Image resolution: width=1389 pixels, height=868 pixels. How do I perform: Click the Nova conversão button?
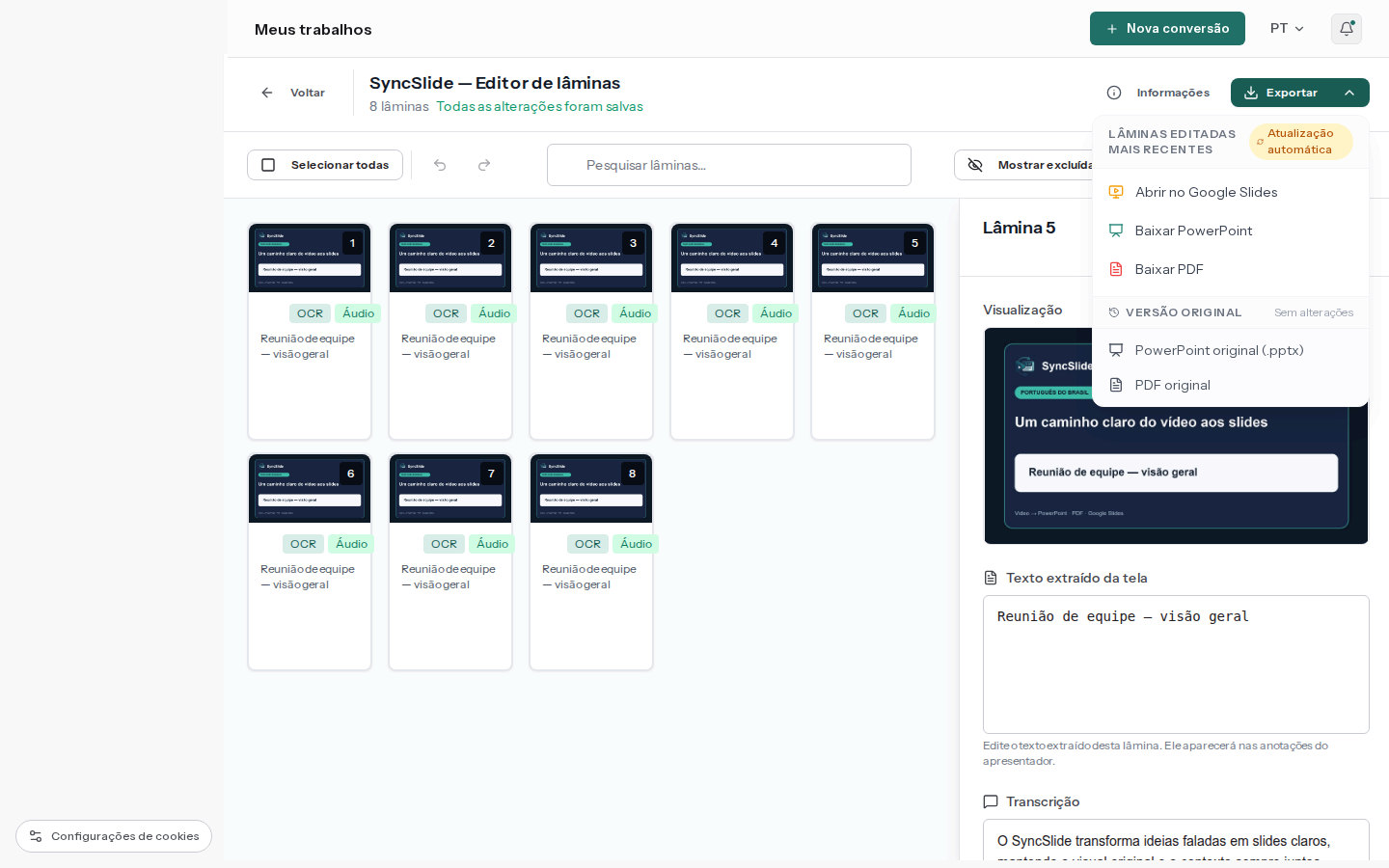pyautogui.click(x=1167, y=29)
